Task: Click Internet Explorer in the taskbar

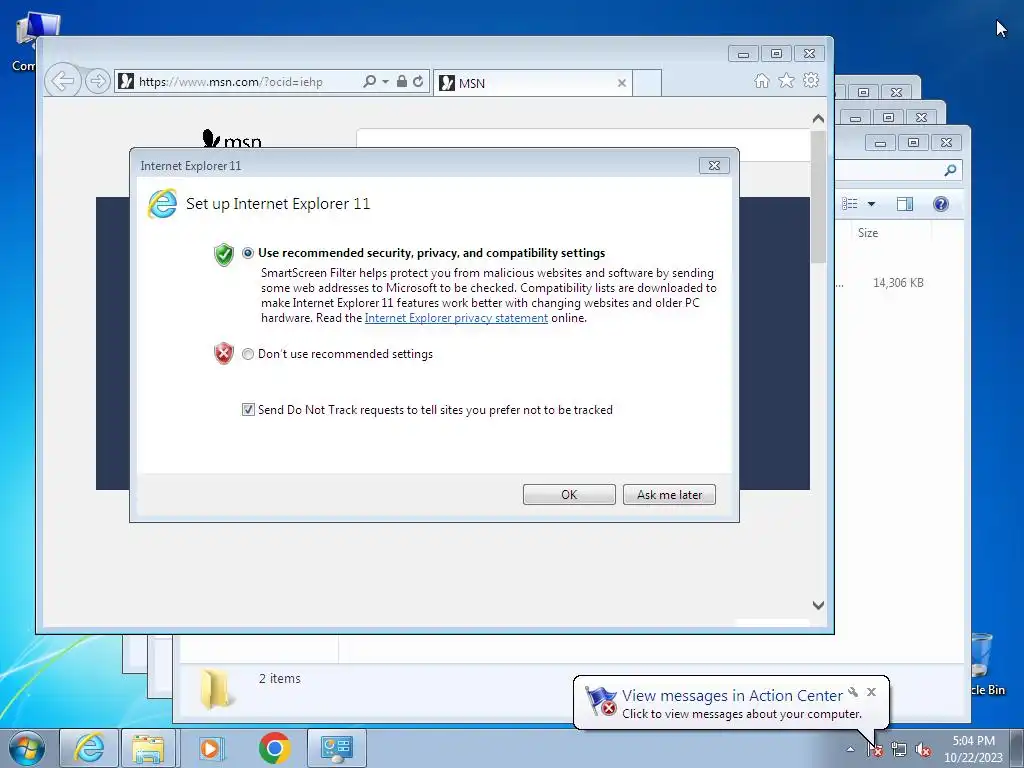Action: click(89, 748)
